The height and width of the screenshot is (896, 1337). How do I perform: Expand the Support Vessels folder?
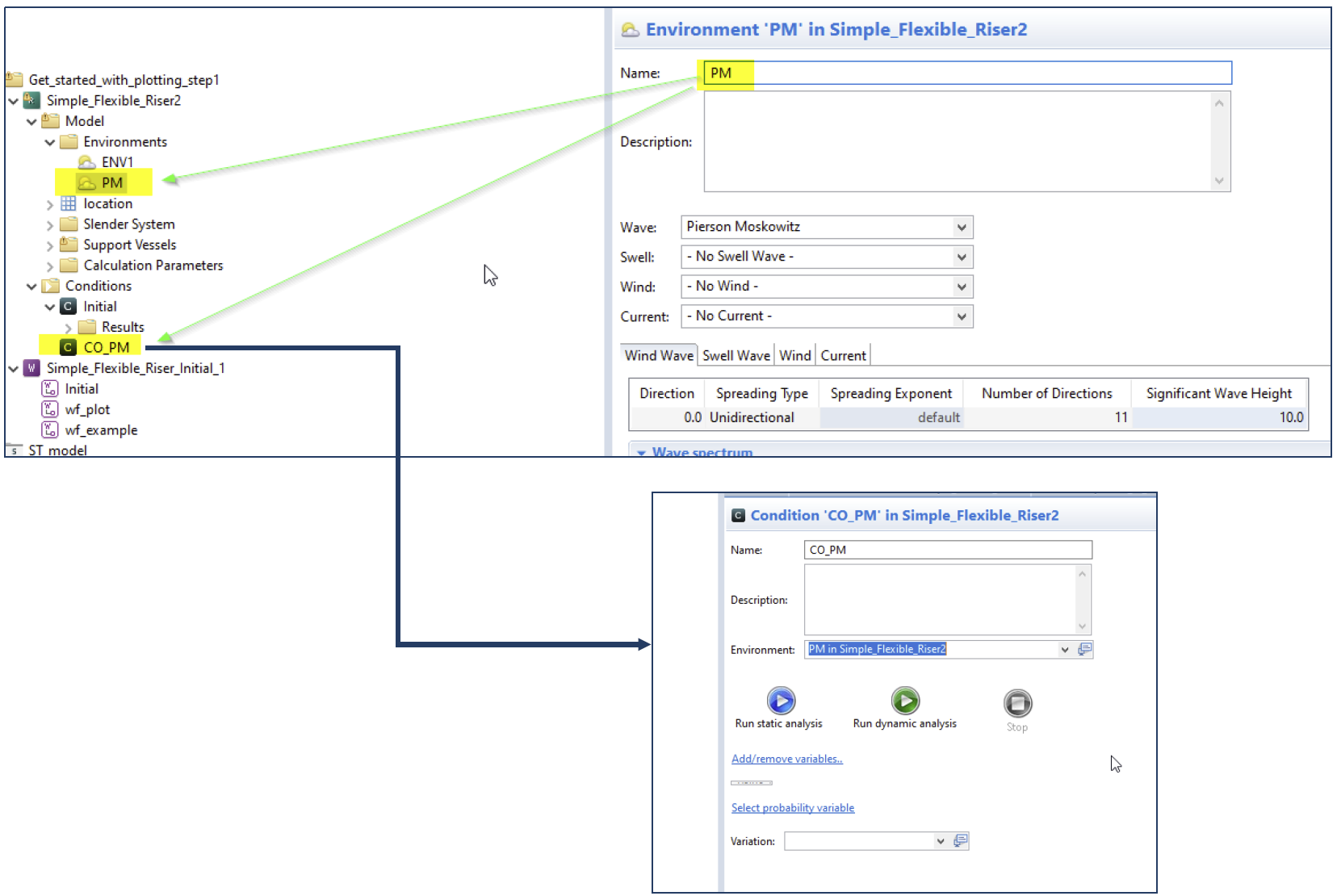(x=50, y=245)
